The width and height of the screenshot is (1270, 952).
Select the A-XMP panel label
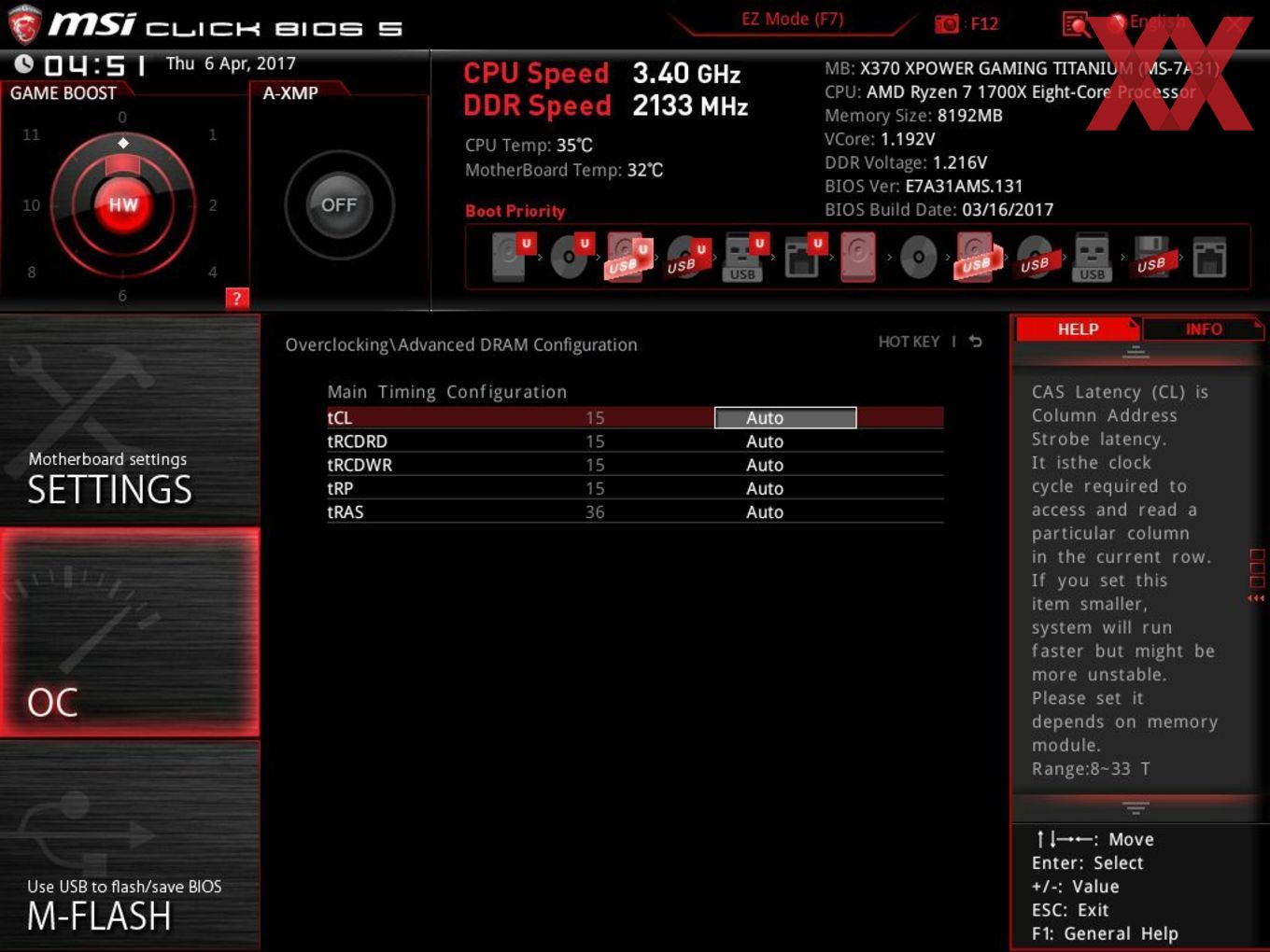(x=290, y=92)
